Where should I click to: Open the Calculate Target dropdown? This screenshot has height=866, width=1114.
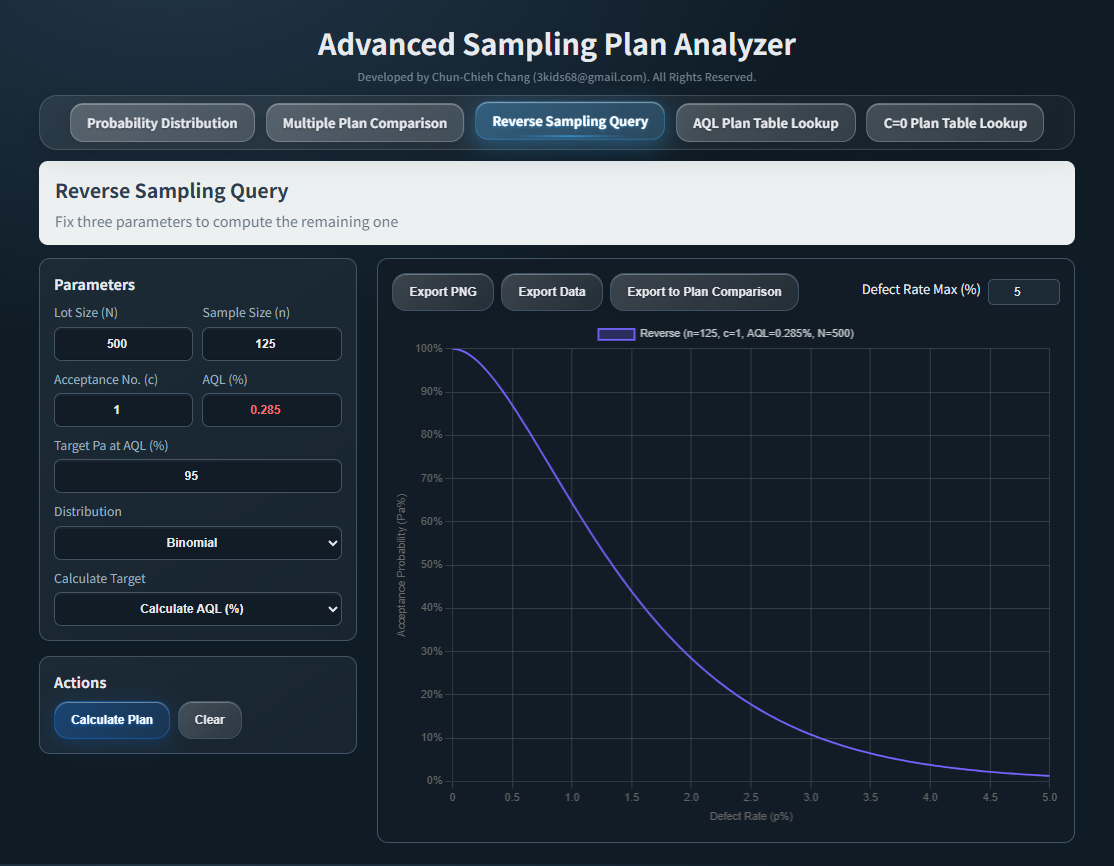(x=197, y=608)
